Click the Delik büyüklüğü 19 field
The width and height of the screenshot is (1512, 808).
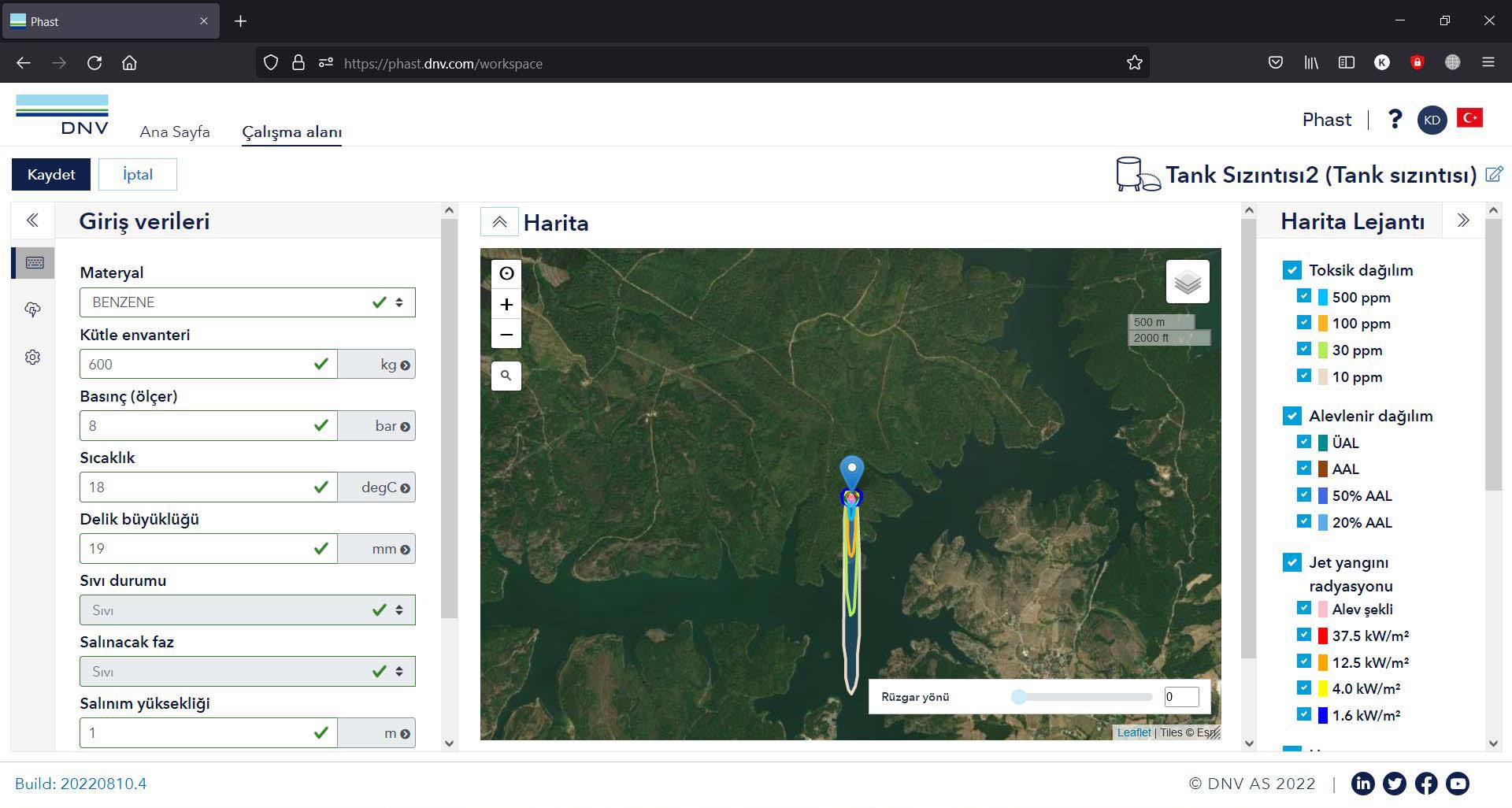[x=208, y=549]
